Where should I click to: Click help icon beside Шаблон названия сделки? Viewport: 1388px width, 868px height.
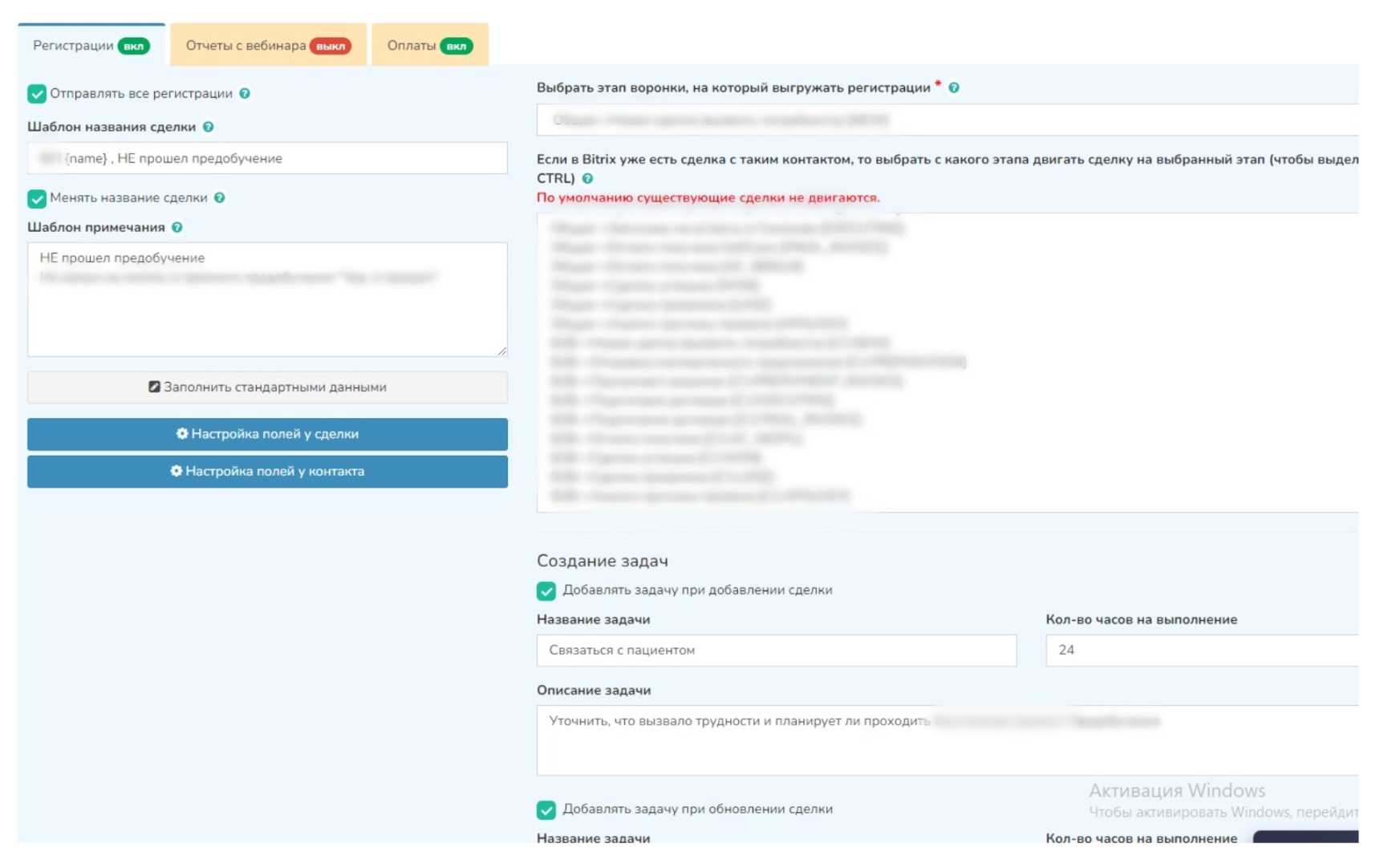click(208, 127)
